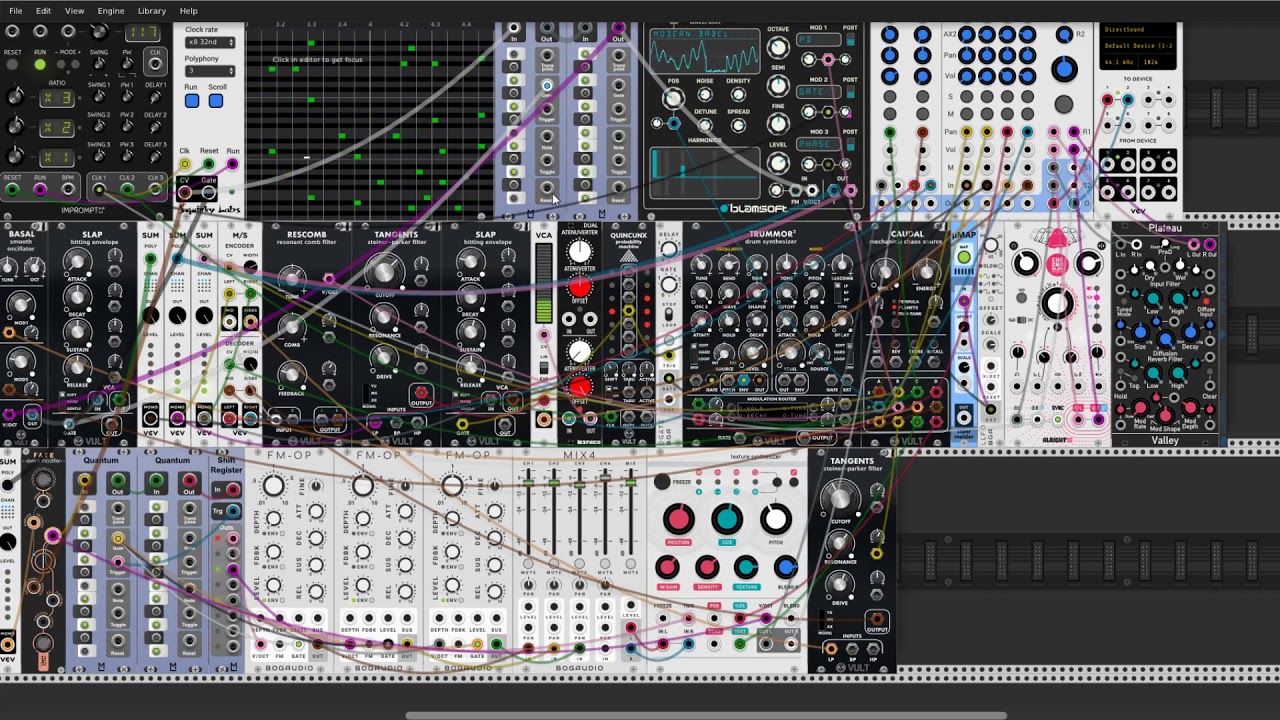Open the Polyphony dropdown
The height and width of the screenshot is (720, 1280).
pos(210,71)
